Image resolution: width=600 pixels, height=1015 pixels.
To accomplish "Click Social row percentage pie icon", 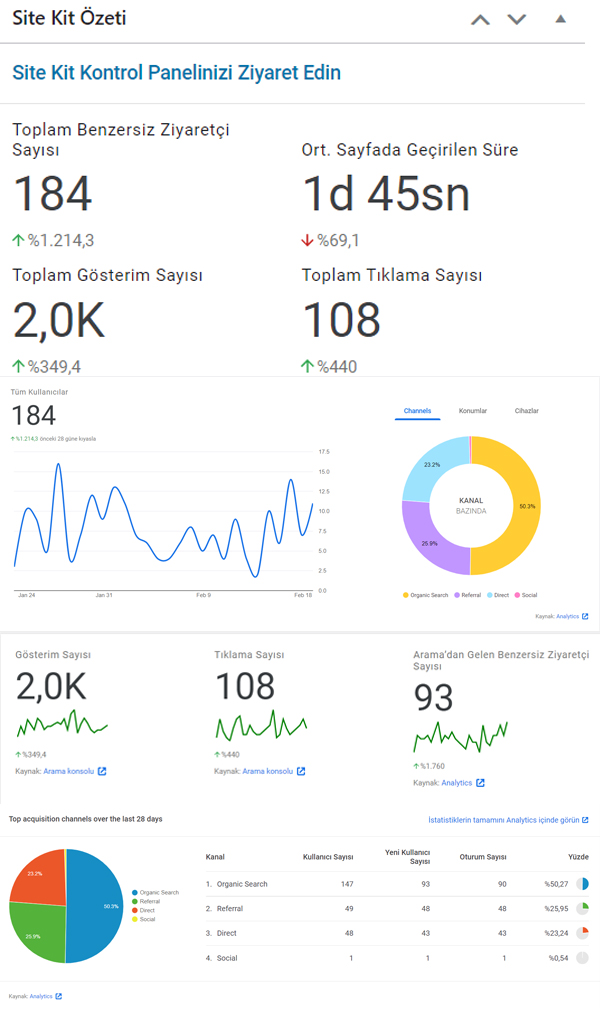I will [x=583, y=957].
